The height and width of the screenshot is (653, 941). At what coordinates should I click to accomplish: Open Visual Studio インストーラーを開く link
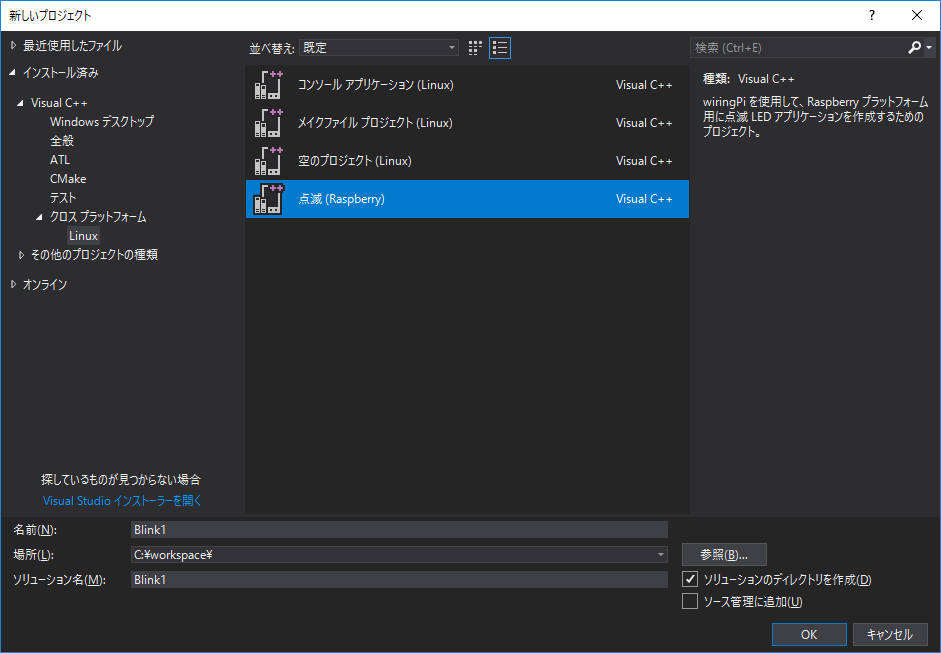[122, 501]
